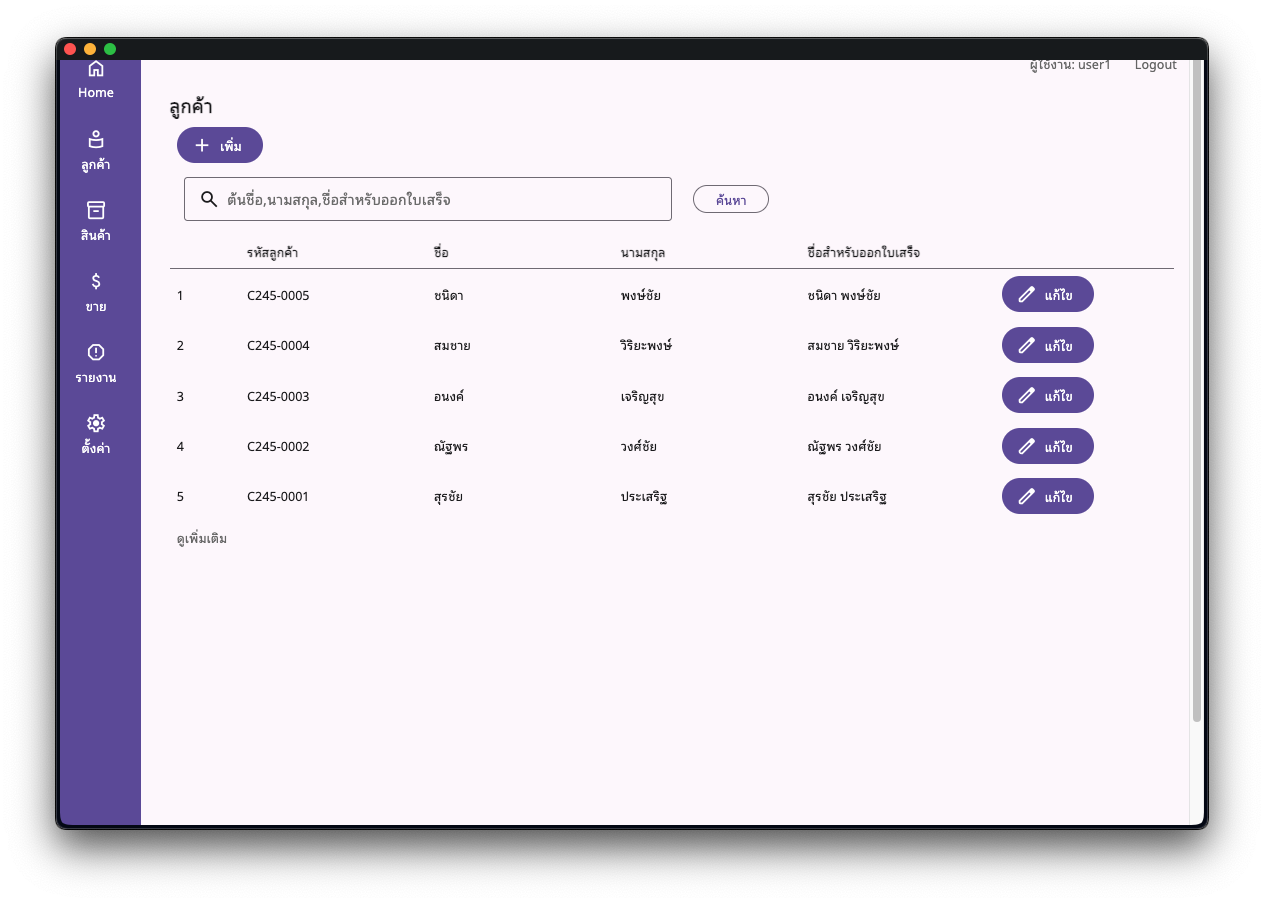Click the รหัสลูกค้า column header
The width and height of the screenshot is (1264, 903).
272,253
